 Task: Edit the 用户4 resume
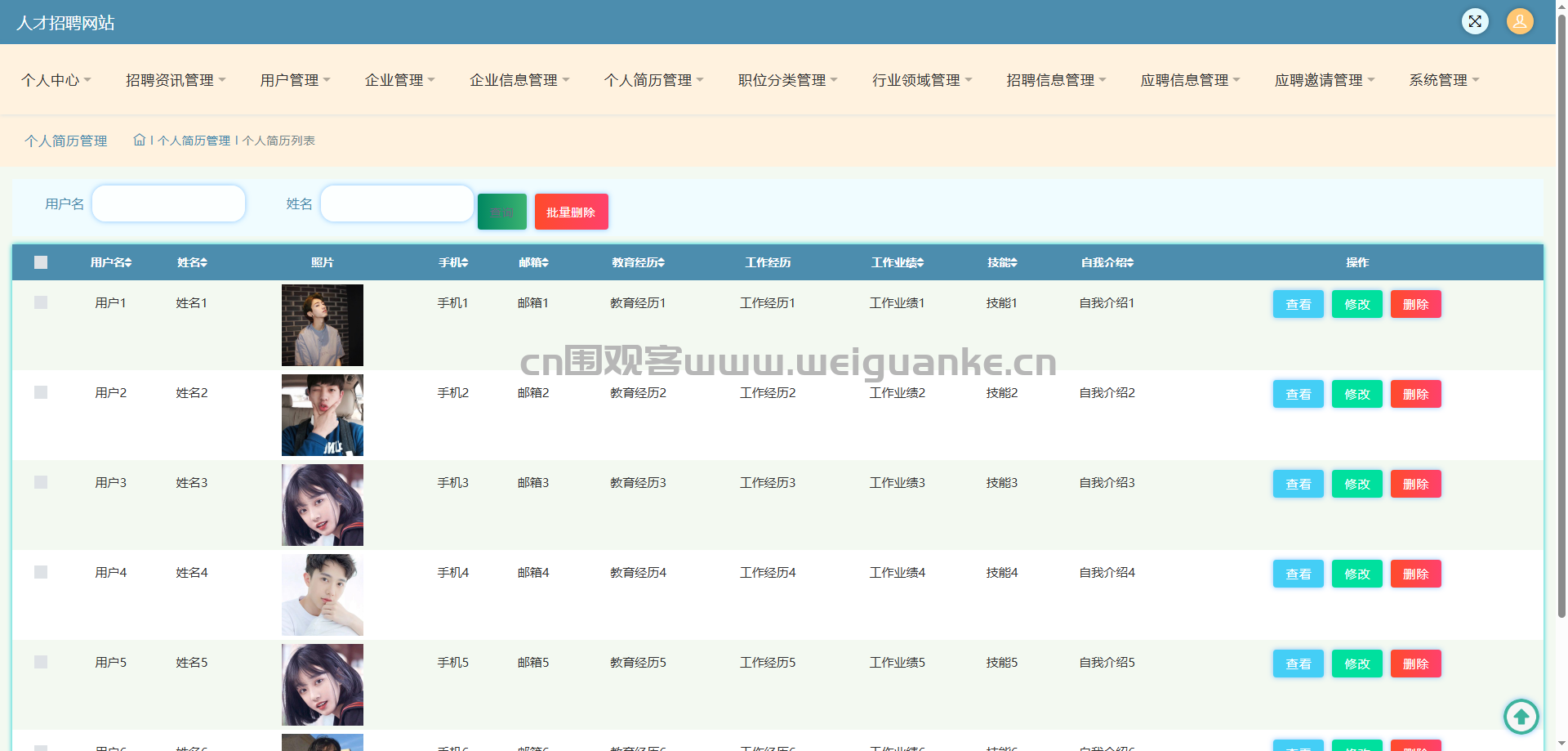click(x=1357, y=574)
